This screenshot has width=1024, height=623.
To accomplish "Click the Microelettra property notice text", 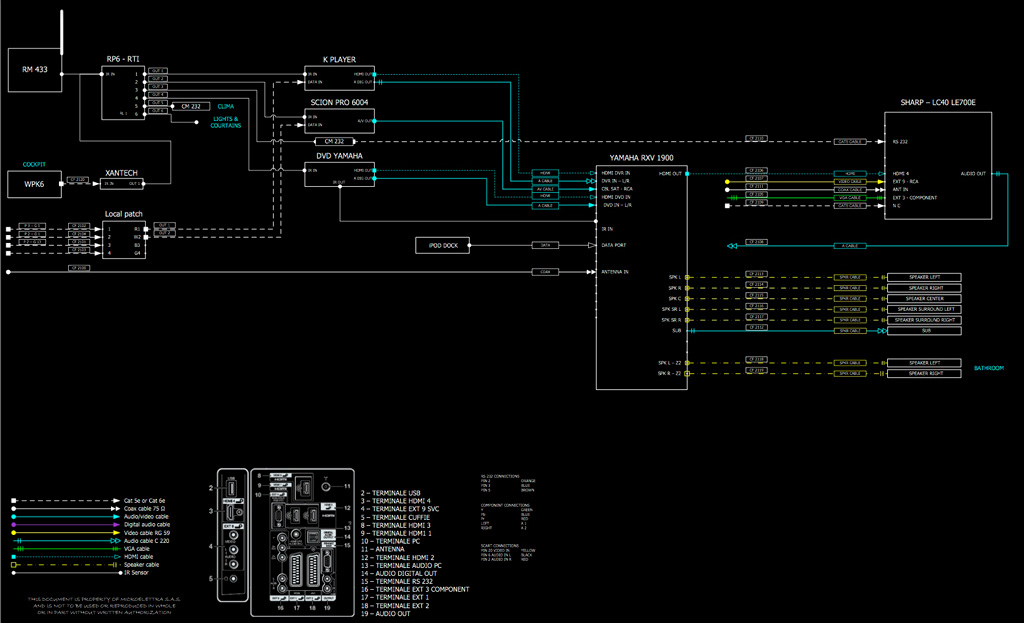I will pos(104,605).
